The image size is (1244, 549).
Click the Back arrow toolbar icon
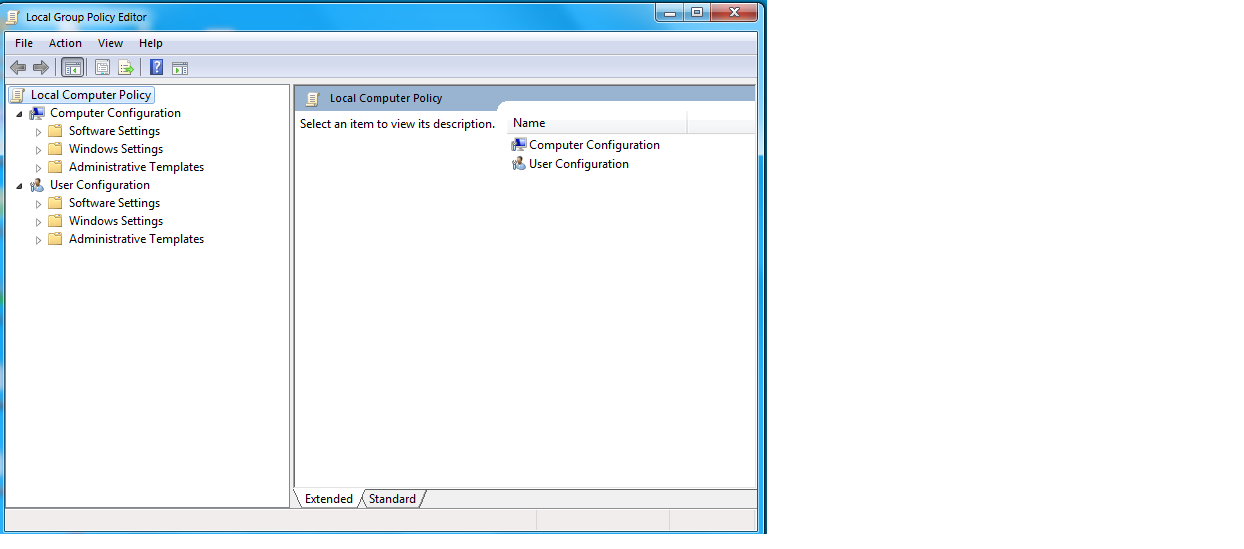[18, 68]
